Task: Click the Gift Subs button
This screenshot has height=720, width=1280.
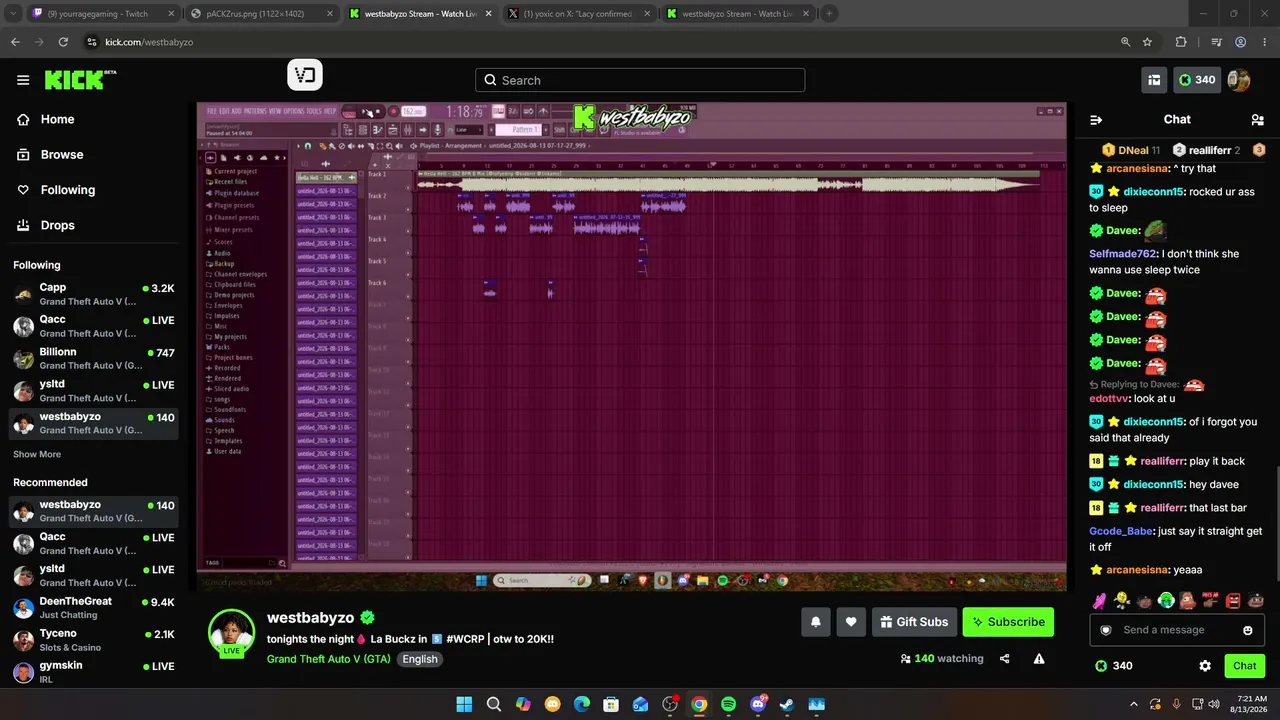Action: click(x=914, y=622)
